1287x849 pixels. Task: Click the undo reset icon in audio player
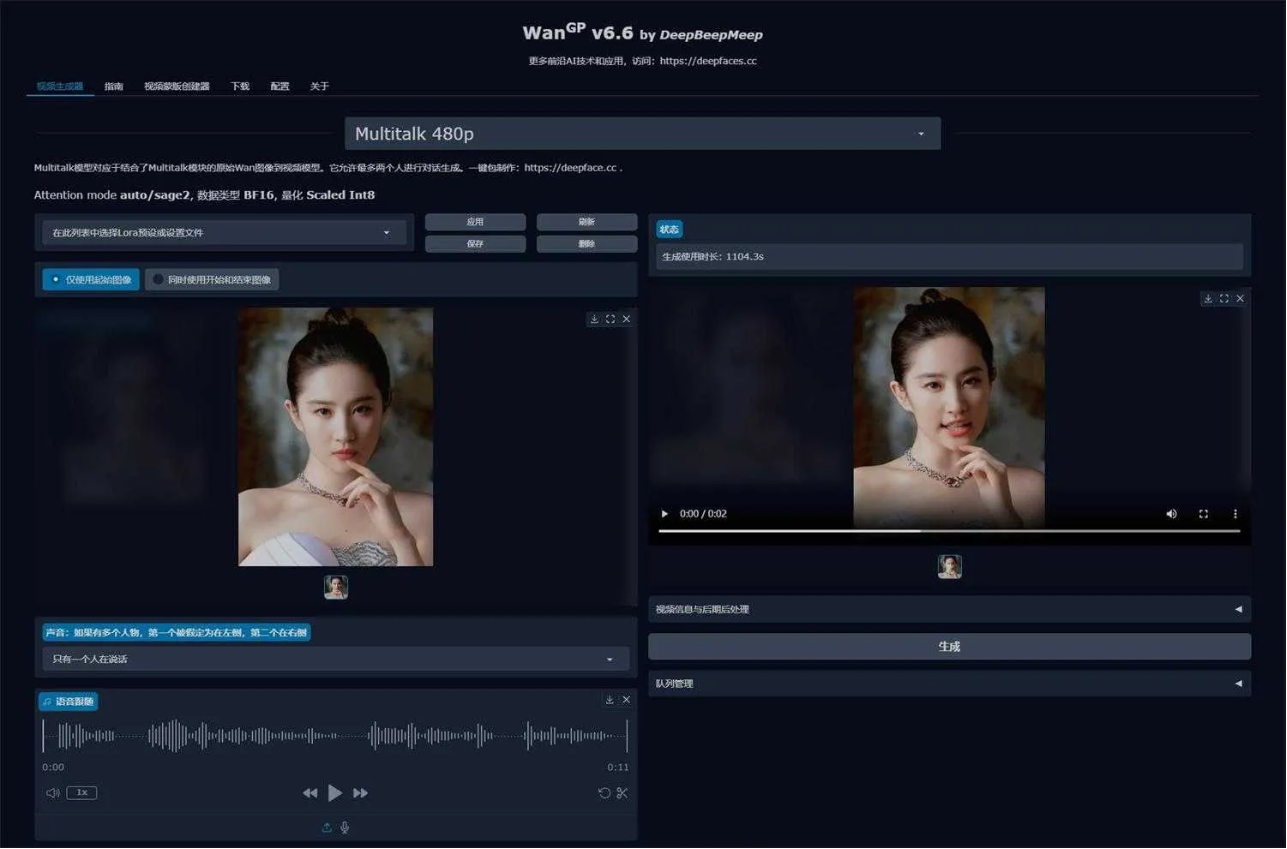point(604,793)
